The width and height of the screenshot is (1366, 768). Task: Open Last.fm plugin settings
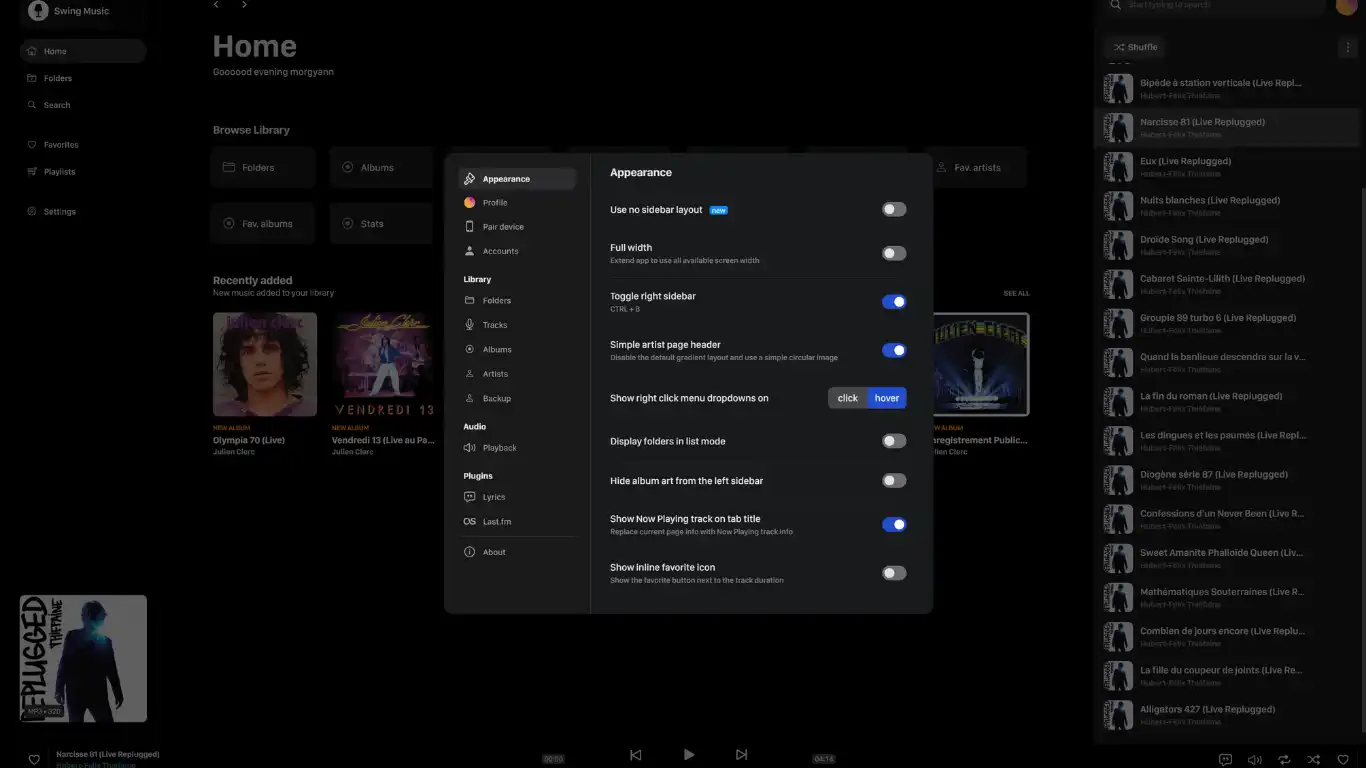point(496,522)
